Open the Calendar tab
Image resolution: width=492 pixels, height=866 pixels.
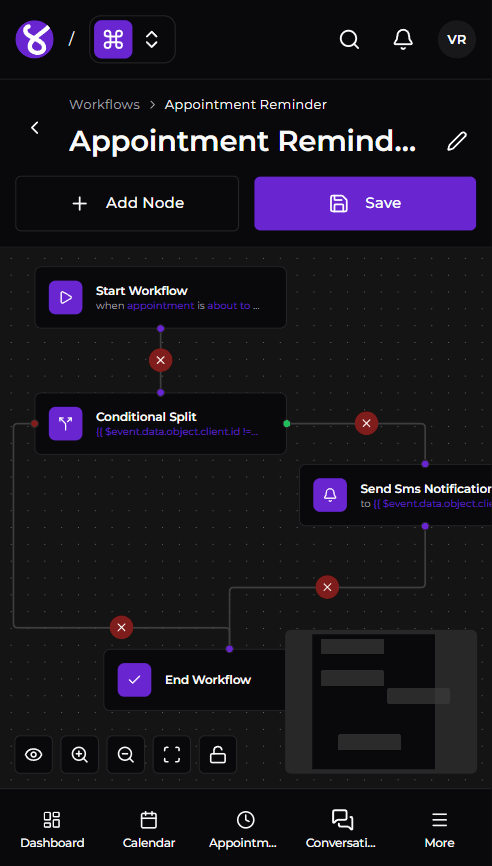pyautogui.click(x=149, y=830)
